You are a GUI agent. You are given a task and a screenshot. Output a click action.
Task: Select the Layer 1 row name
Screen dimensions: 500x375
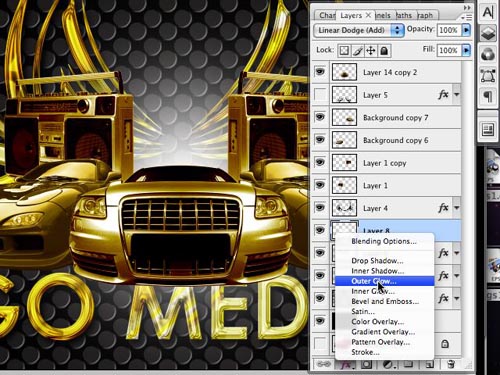(x=375, y=186)
